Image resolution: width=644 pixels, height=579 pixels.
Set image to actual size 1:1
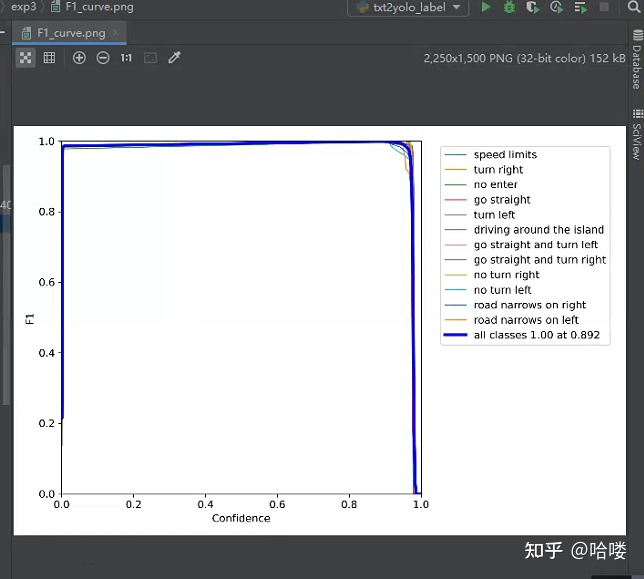[x=126, y=58]
